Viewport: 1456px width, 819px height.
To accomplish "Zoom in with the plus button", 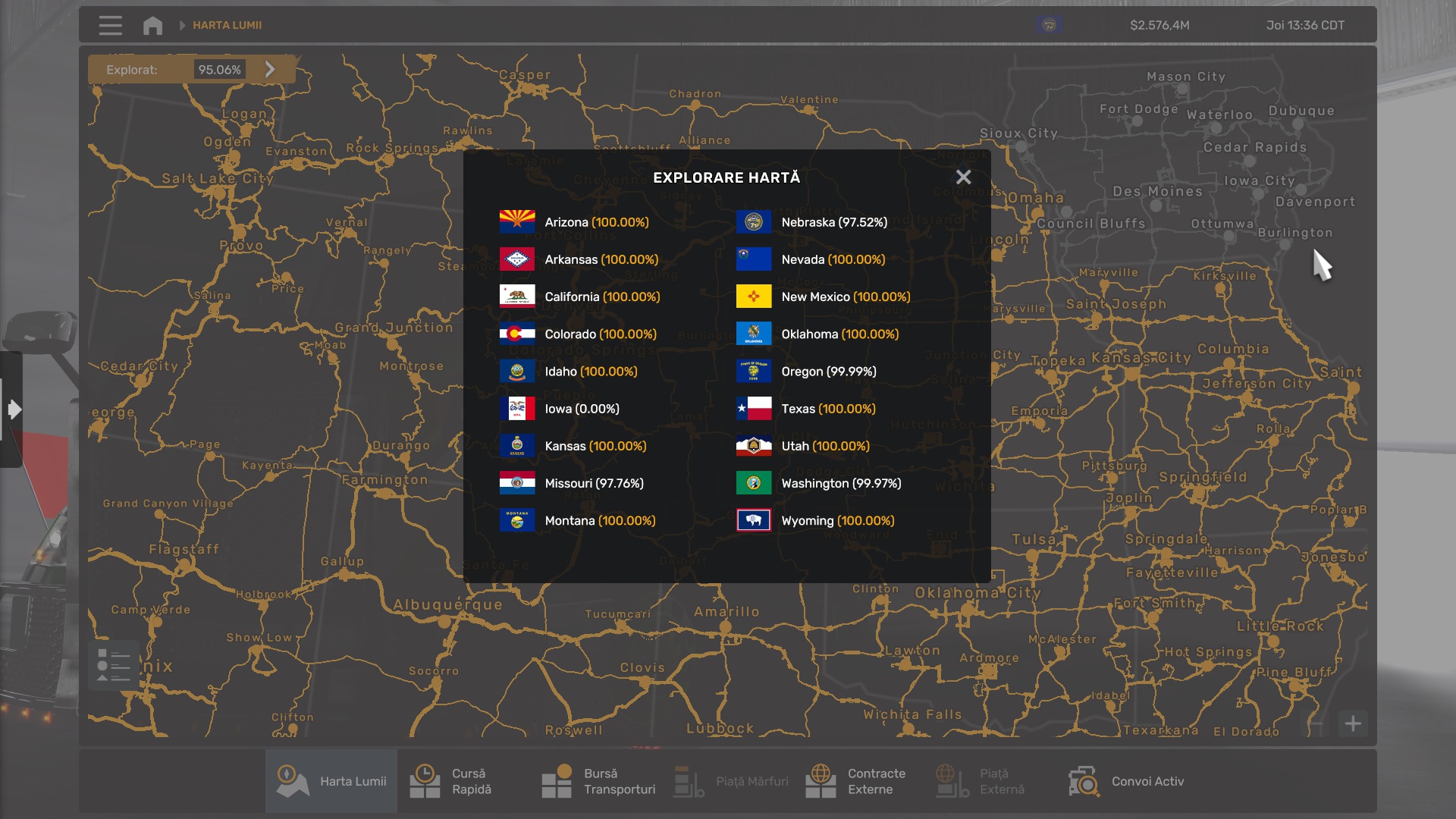I will click(x=1352, y=723).
